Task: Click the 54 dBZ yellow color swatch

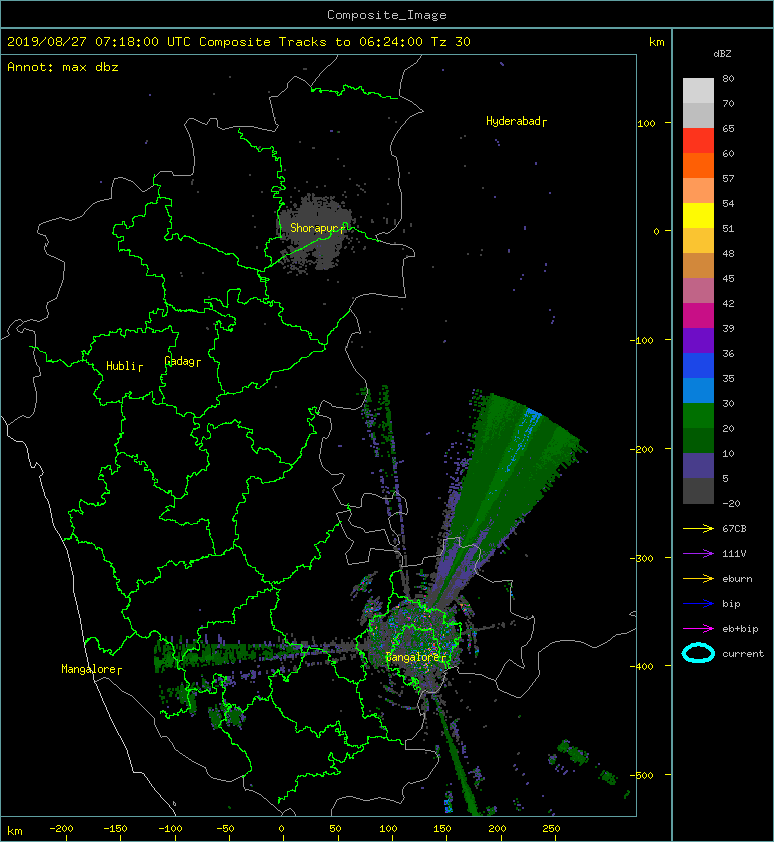Action: tap(698, 215)
